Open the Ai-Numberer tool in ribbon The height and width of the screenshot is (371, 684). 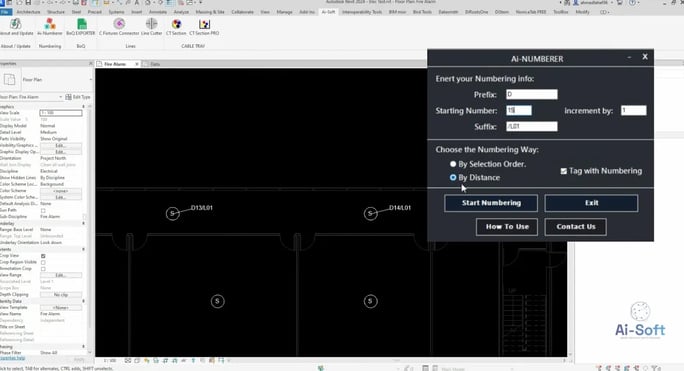click(50, 27)
